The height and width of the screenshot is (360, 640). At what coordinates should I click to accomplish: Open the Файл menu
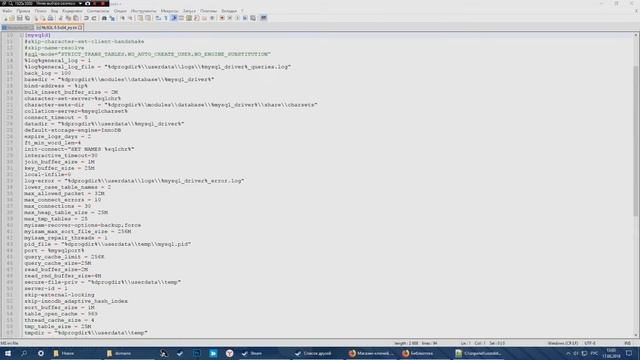pyautogui.click(x=7, y=11)
